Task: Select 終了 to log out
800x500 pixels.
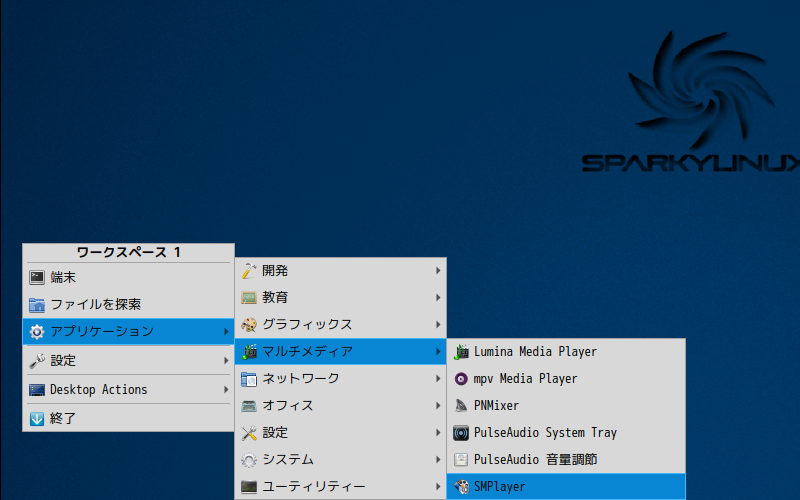Action: pyautogui.click(x=128, y=419)
